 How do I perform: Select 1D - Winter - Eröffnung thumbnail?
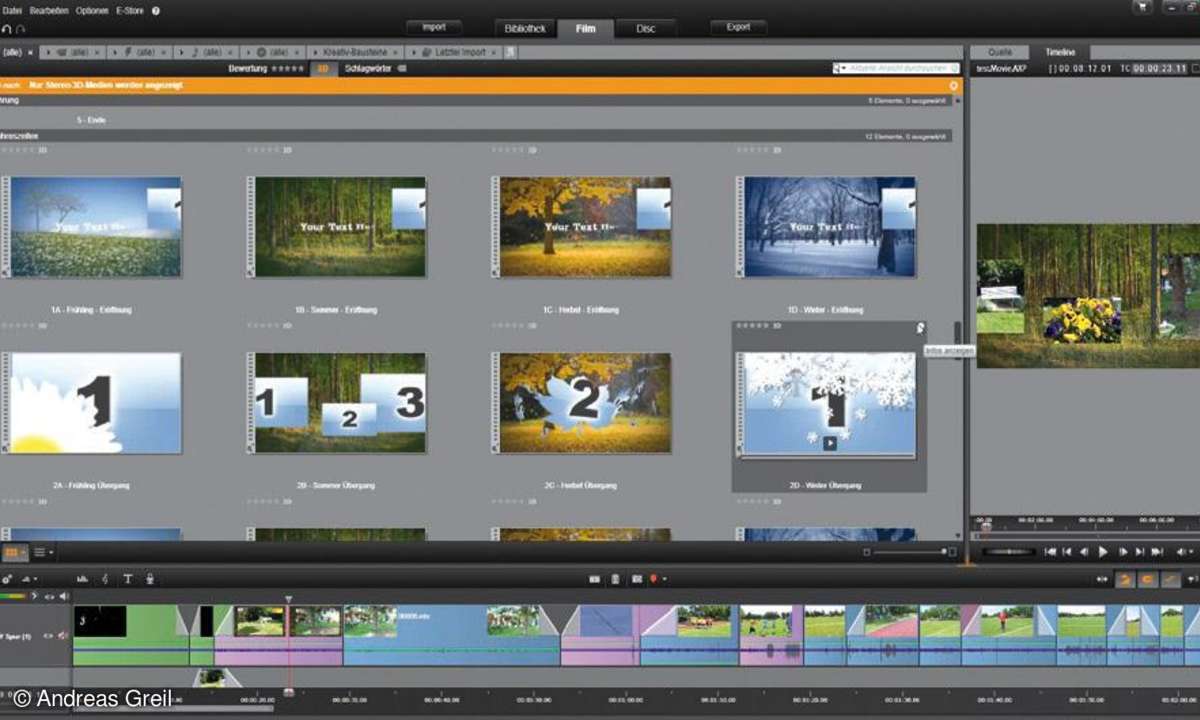[828, 227]
